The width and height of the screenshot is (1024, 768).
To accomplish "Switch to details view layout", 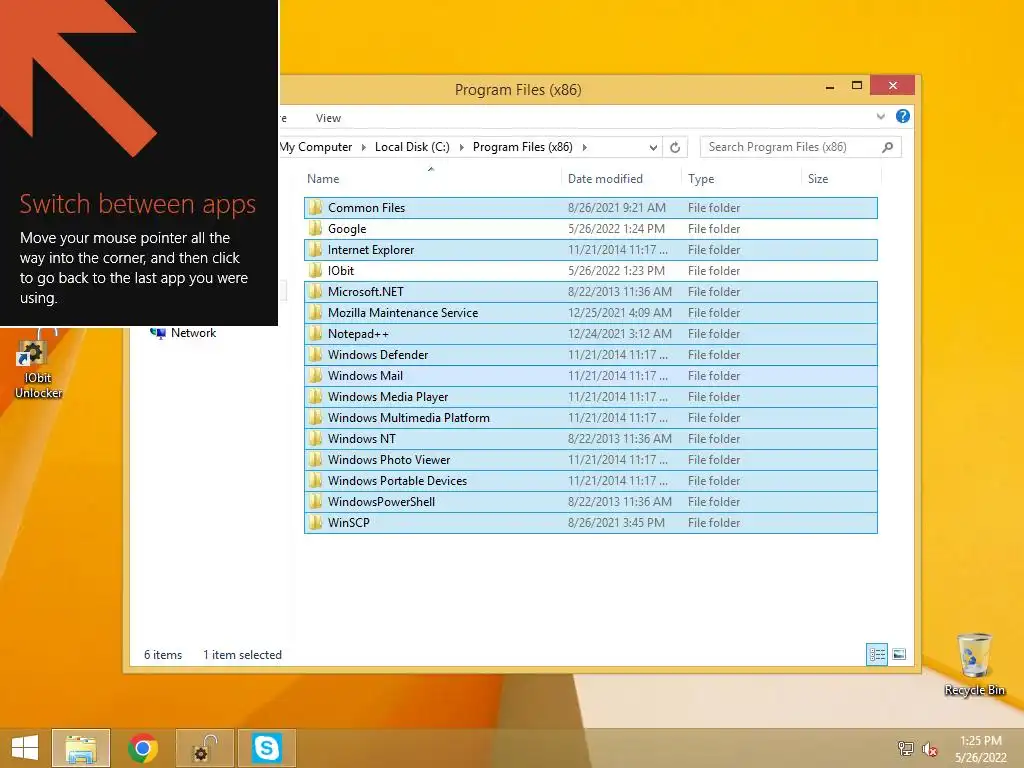I will pyautogui.click(x=876, y=654).
